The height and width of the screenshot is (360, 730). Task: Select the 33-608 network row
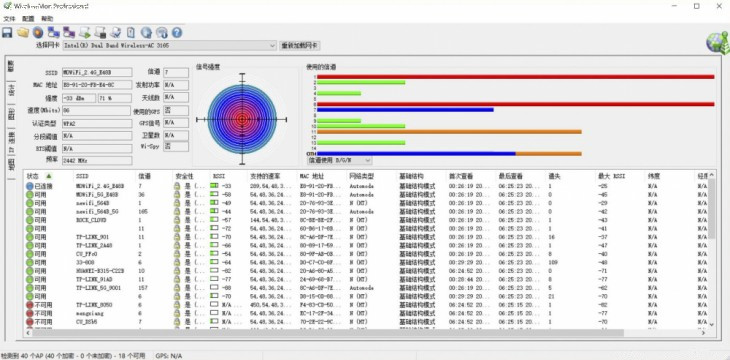tap(366, 262)
